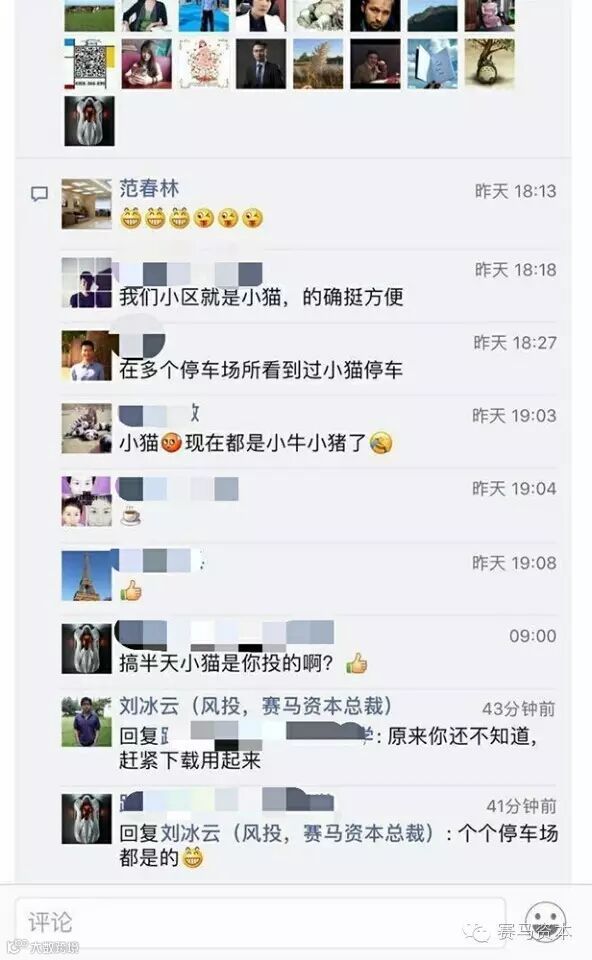
Task: Tap the Totoro tree avatar in likes grid
Action: (x=489, y=64)
